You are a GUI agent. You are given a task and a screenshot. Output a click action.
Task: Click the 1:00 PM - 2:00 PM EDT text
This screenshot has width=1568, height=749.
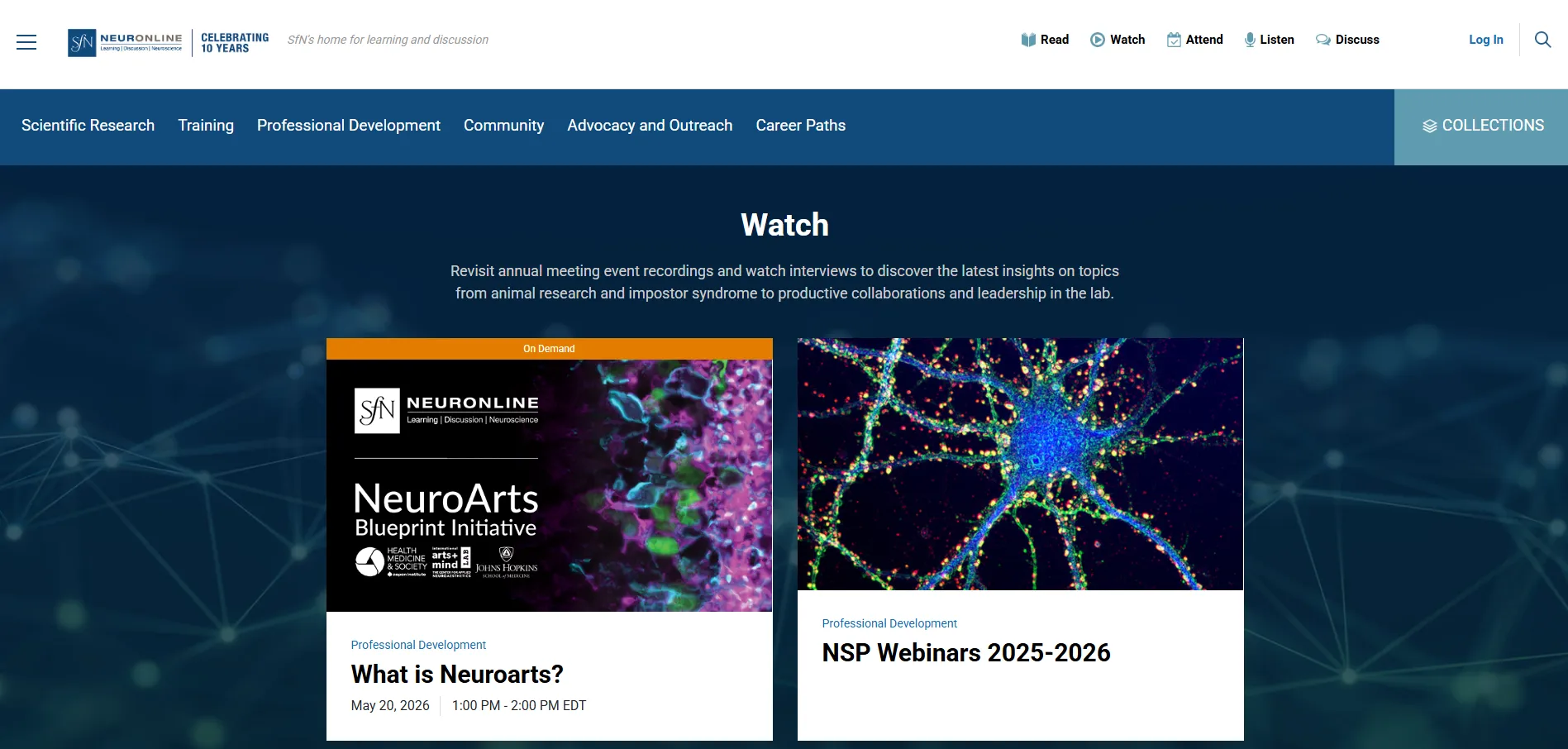point(519,706)
